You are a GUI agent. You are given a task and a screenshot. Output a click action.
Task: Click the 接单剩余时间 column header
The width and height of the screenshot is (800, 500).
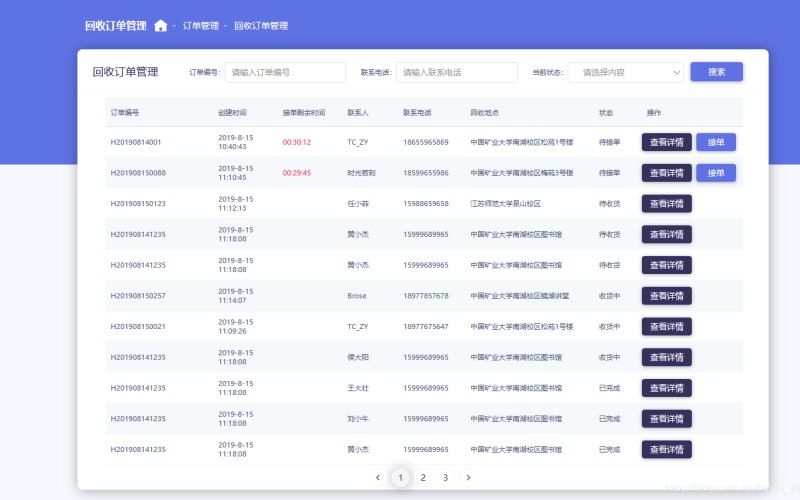click(304, 113)
